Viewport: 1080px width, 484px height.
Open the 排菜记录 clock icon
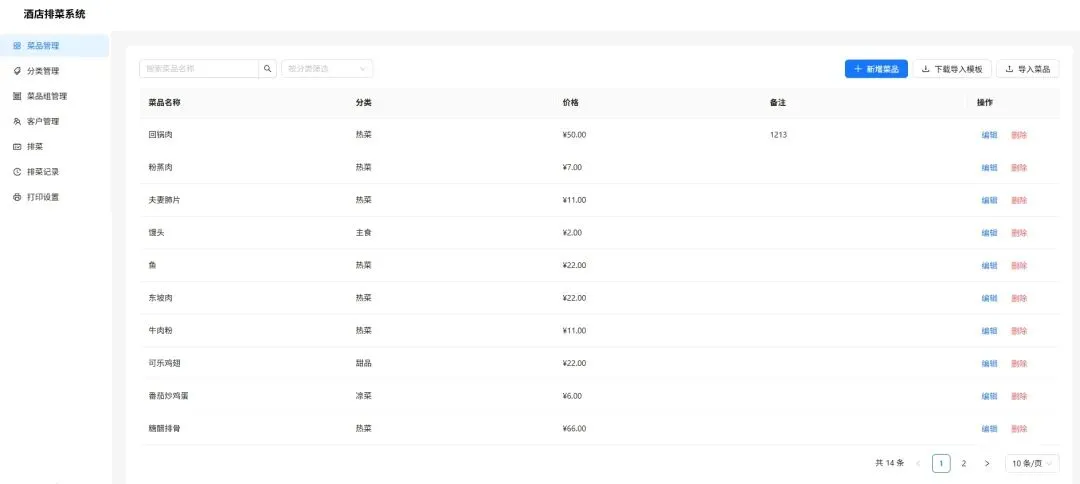coord(17,172)
